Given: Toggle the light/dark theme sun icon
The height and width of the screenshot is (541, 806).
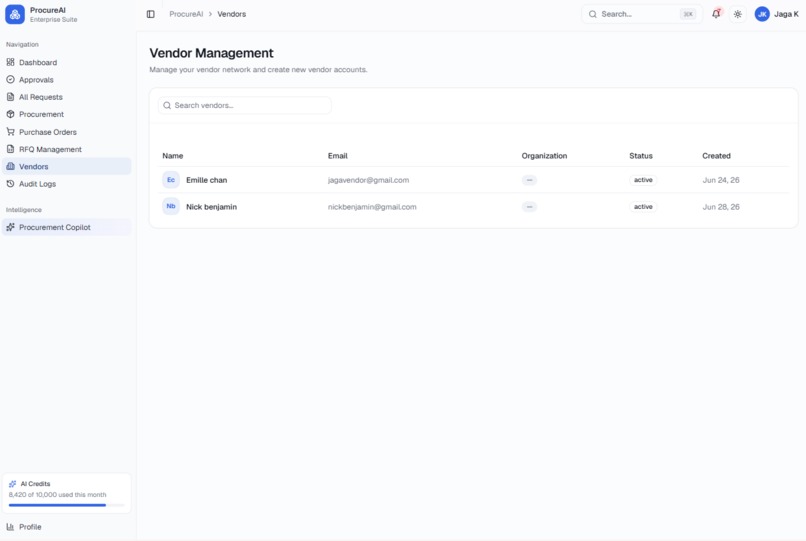Looking at the screenshot, I should pos(738,14).
